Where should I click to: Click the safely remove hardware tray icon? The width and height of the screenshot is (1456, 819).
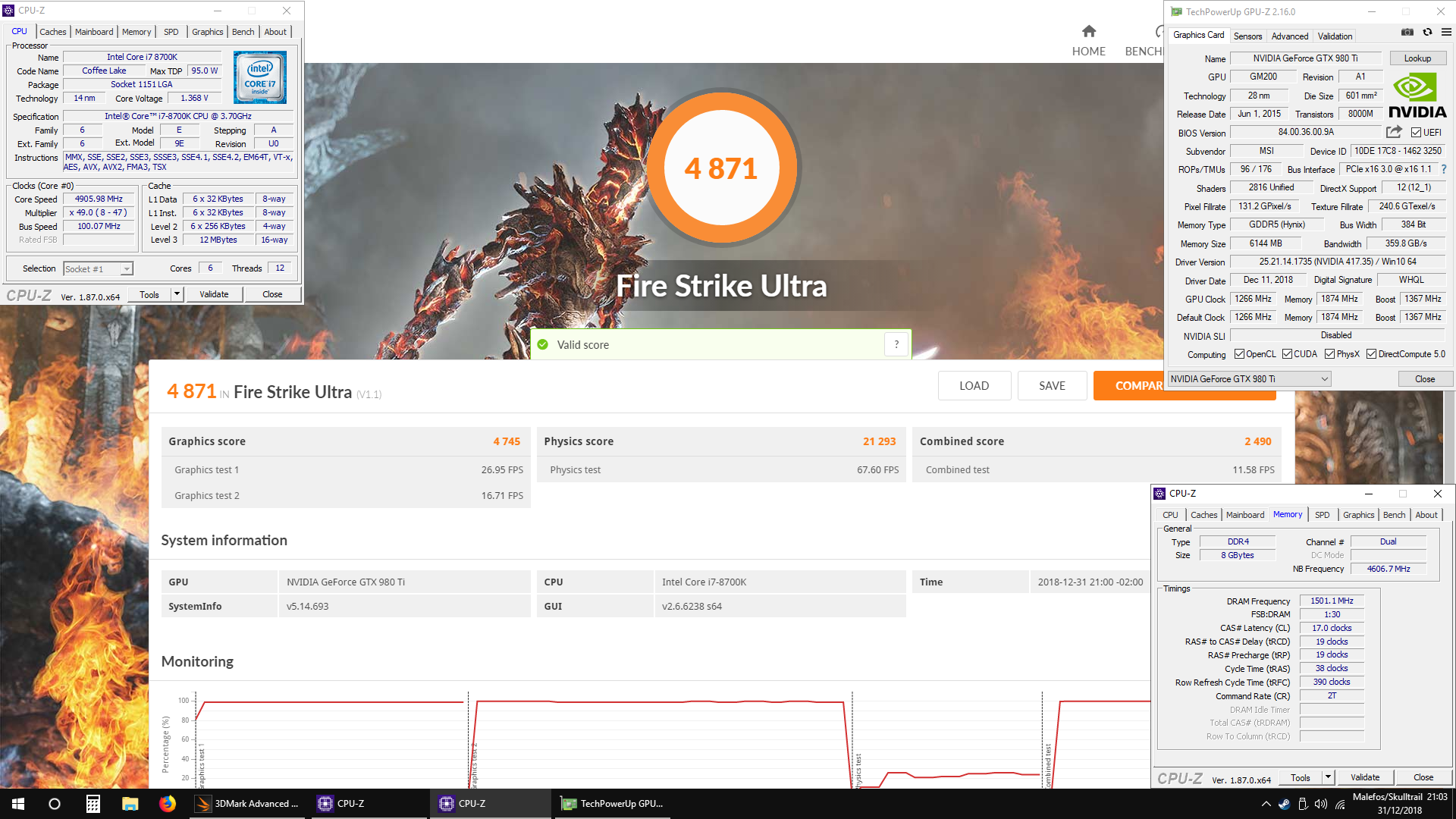[x=1303, y=804]
